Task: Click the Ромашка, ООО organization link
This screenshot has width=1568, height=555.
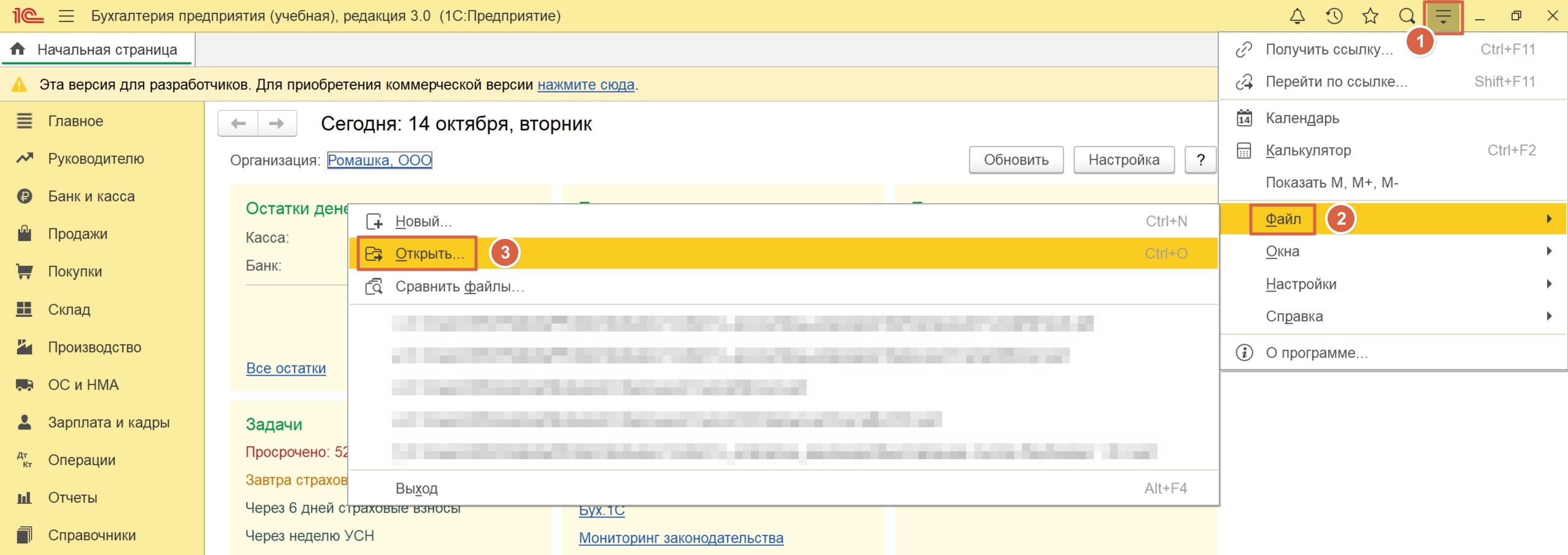Action: pyautogui.click(x=379, y=160)
